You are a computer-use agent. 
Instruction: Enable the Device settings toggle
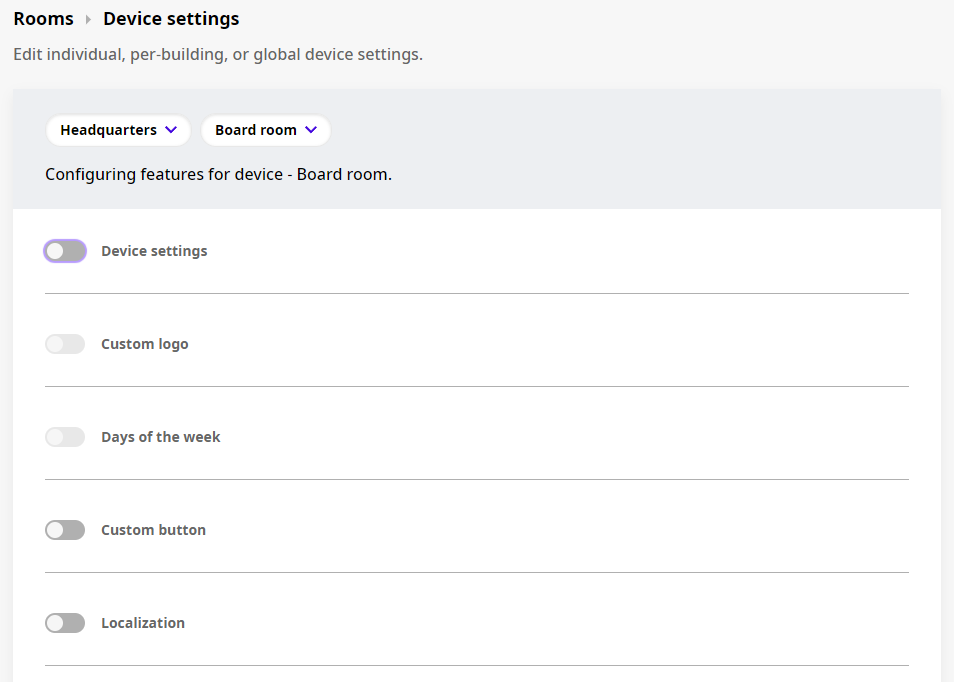[65, 250]
